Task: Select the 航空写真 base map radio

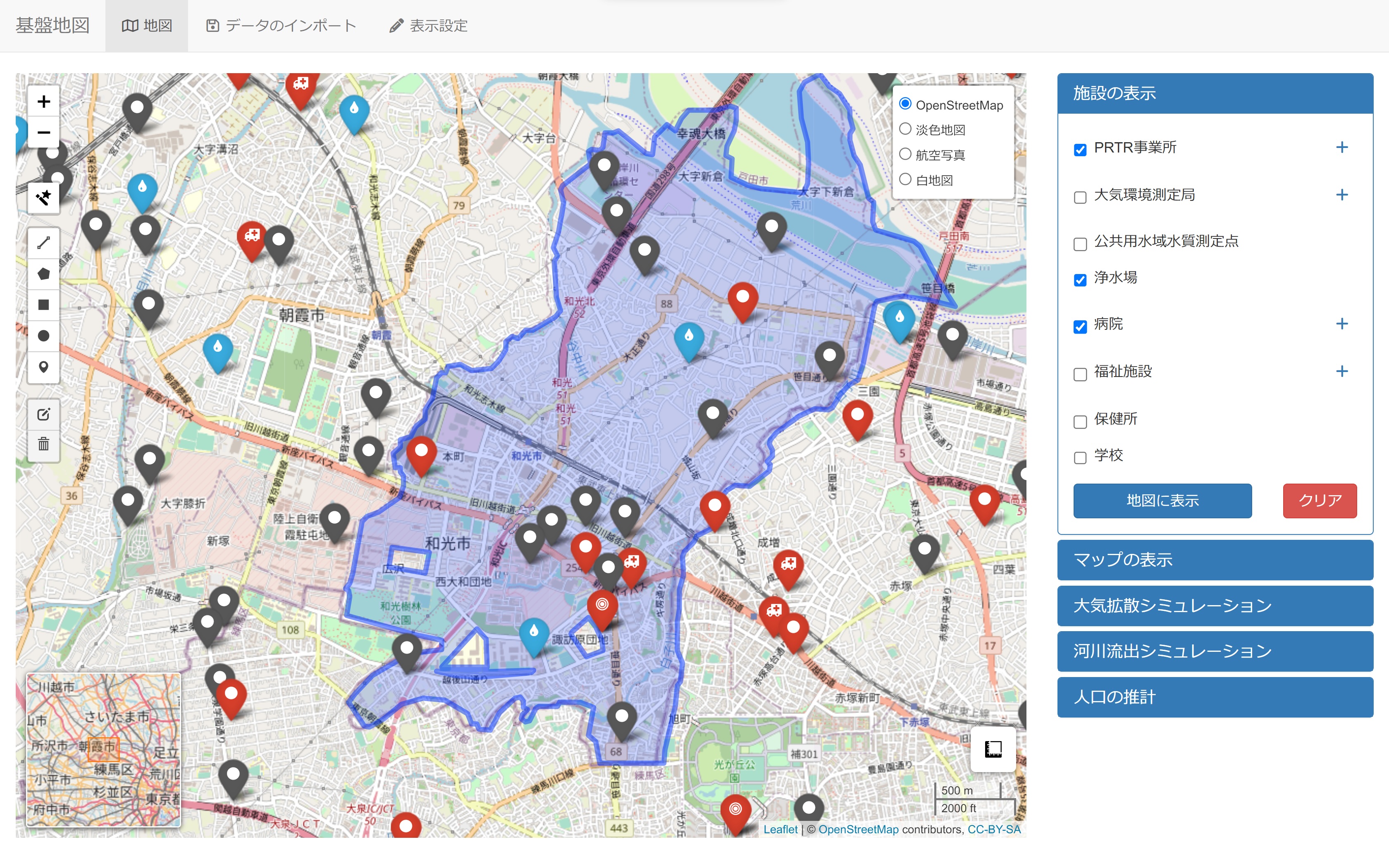Action: click(905, 155)
